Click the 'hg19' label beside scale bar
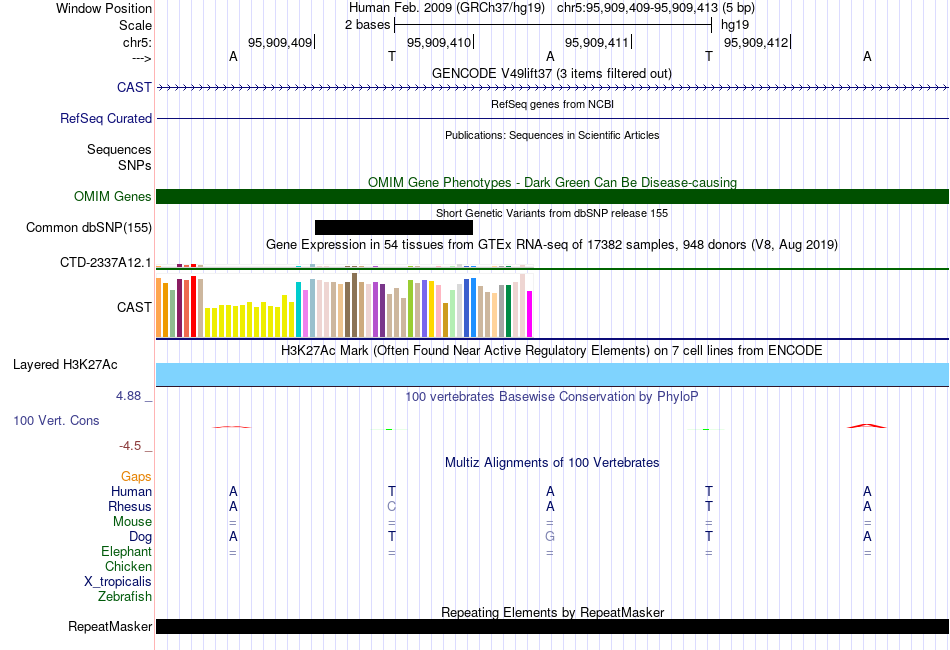The image size is (950, 650). point(735,25)
